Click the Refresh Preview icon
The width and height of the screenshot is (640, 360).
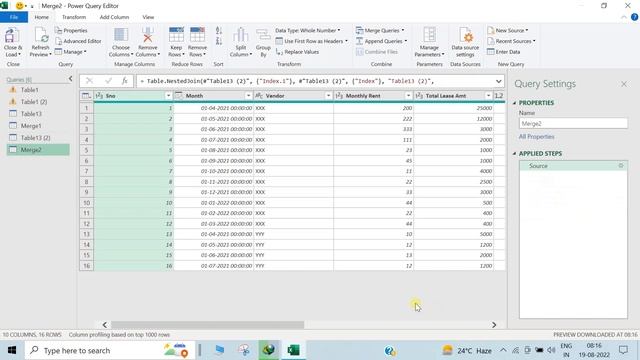click(x=41, y=36)
